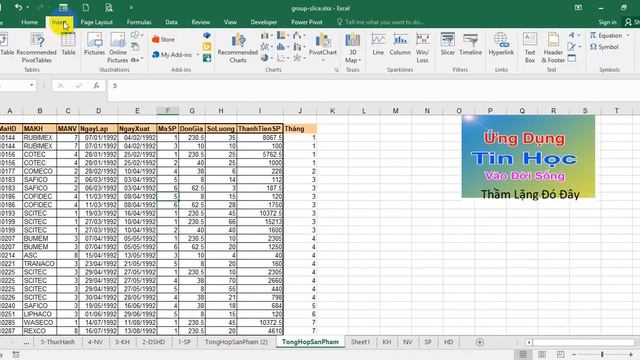
Task: Select cell containing WASECO
Action: (40, 322)
